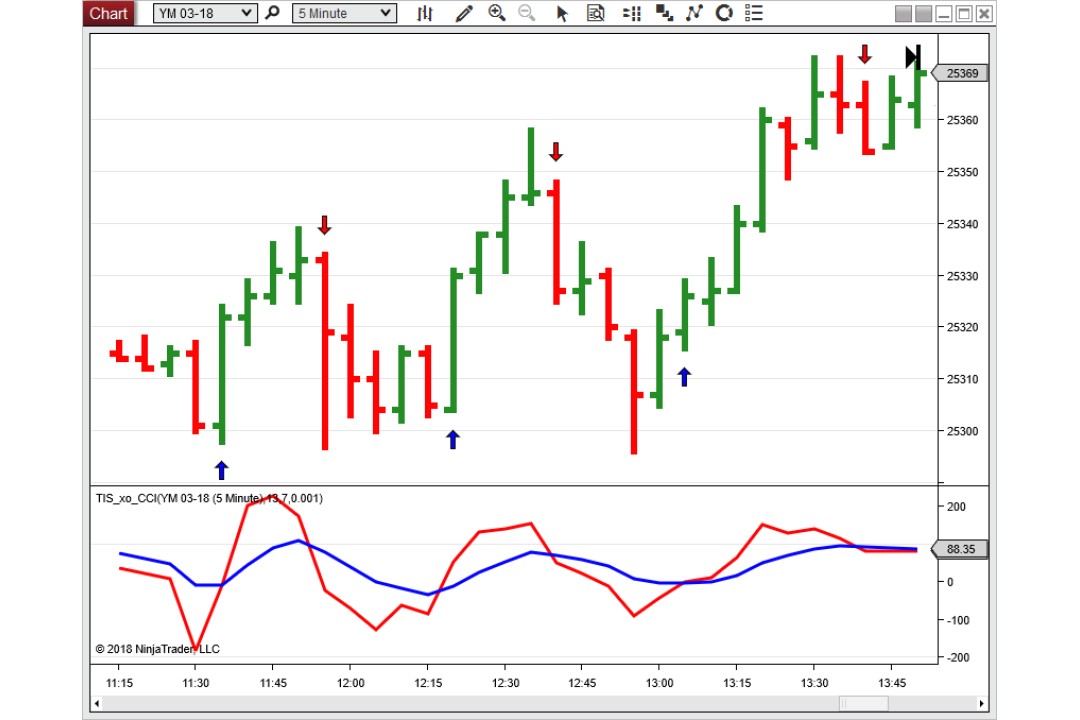Screen dimensions: 1080x720
Task: Click the 13:30 time axis label
Action: 814,683
